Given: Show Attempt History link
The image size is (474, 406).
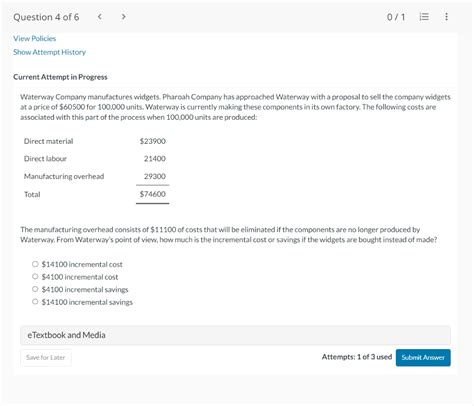Looking at the screenshot, I should [49, 52].
